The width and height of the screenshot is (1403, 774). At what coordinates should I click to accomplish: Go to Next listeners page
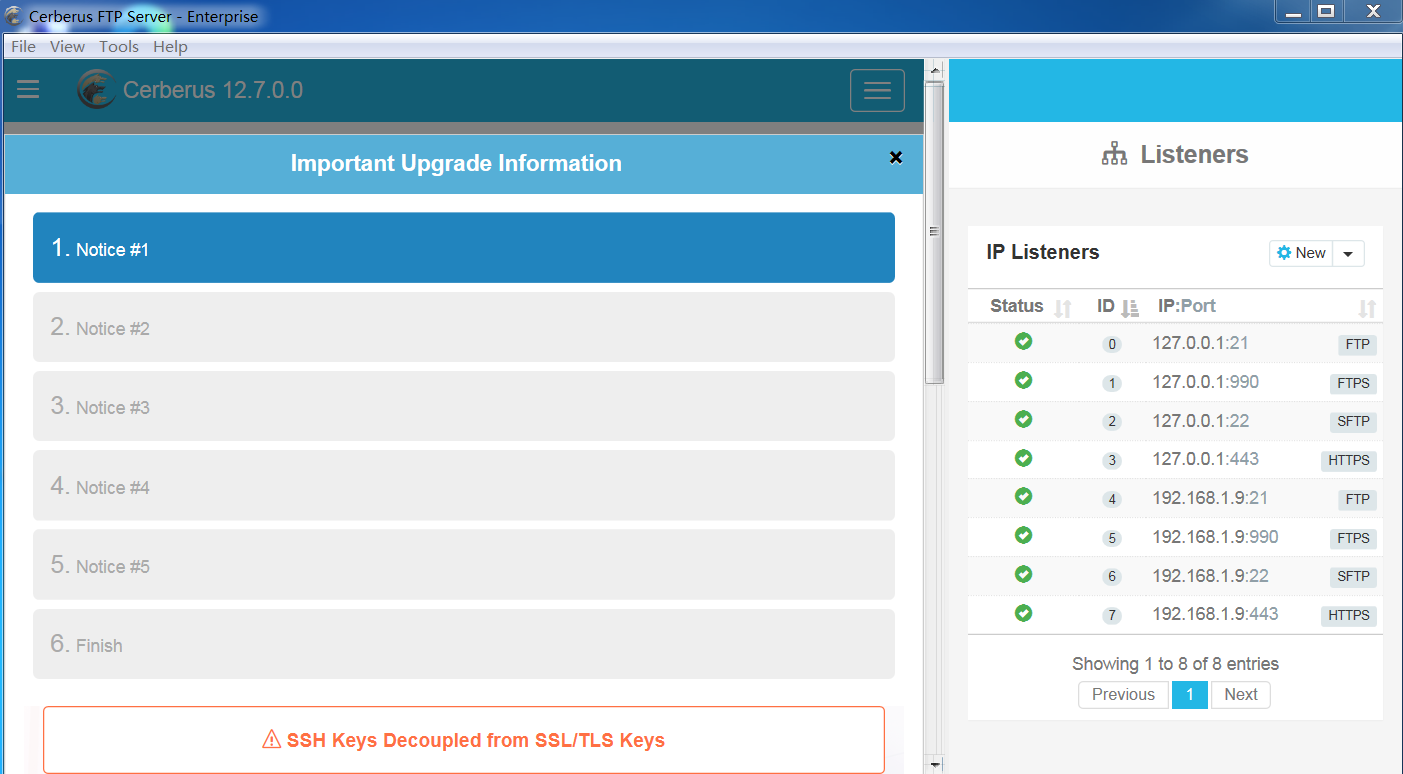click(x=1241, y=694)
